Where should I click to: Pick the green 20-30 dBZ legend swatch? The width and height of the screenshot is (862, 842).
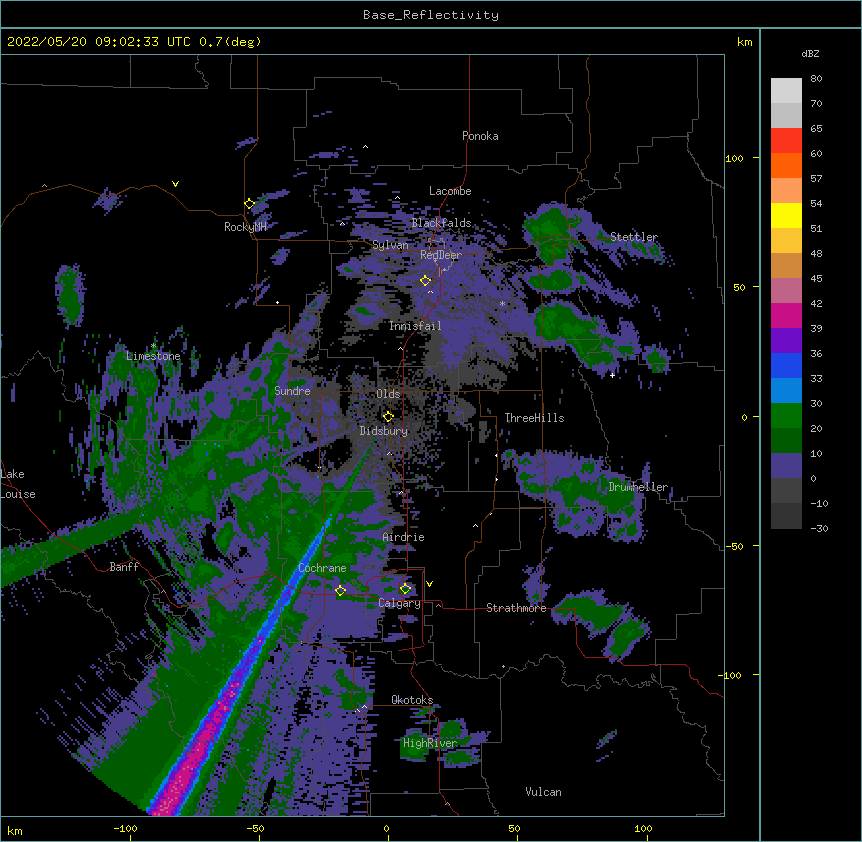[x=786, y=416]
